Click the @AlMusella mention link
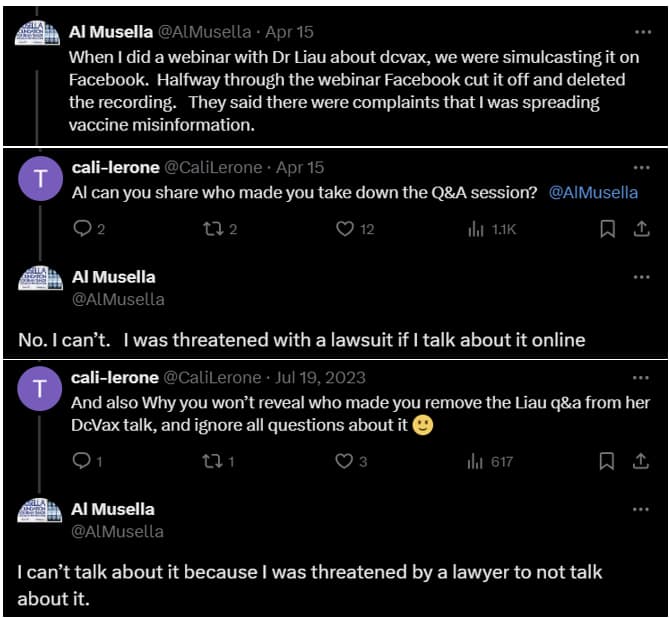The image size is (669, 619). click(x=593, y=192)
